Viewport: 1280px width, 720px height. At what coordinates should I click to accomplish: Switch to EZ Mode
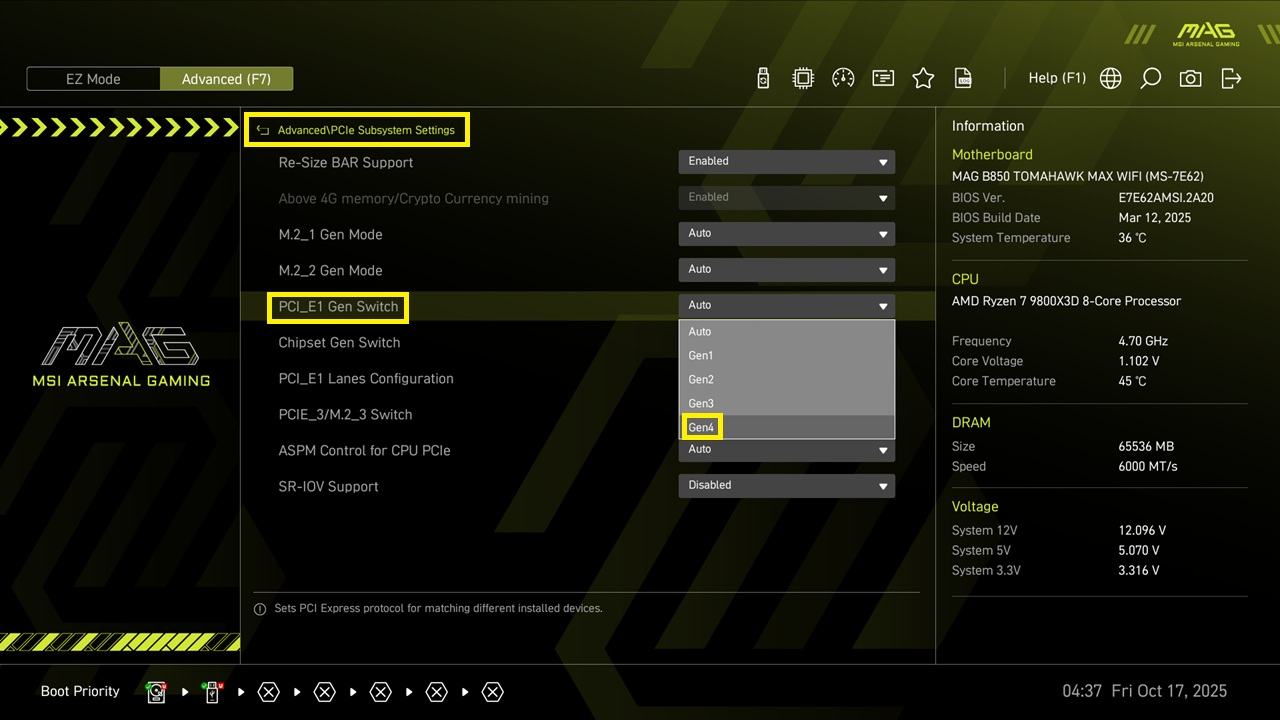point(93,79)
